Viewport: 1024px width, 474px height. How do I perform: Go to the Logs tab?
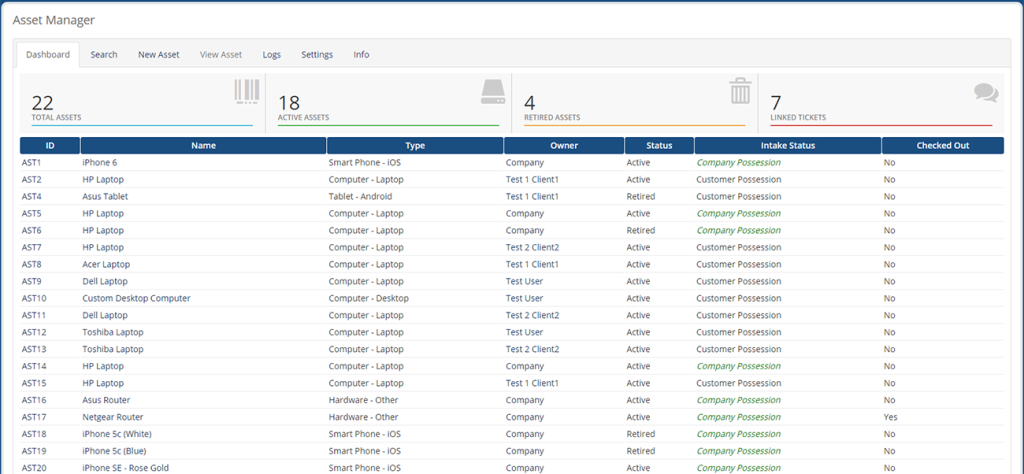(272, 55)
